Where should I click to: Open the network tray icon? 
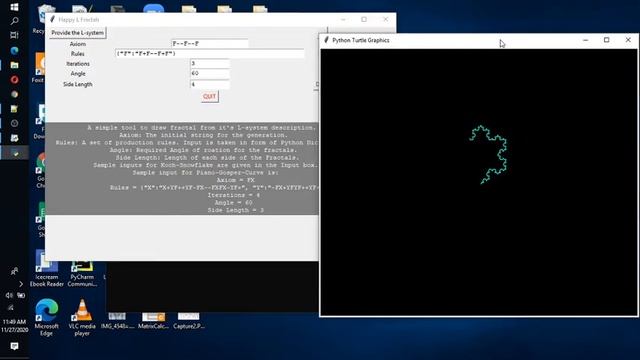(11, 308)
